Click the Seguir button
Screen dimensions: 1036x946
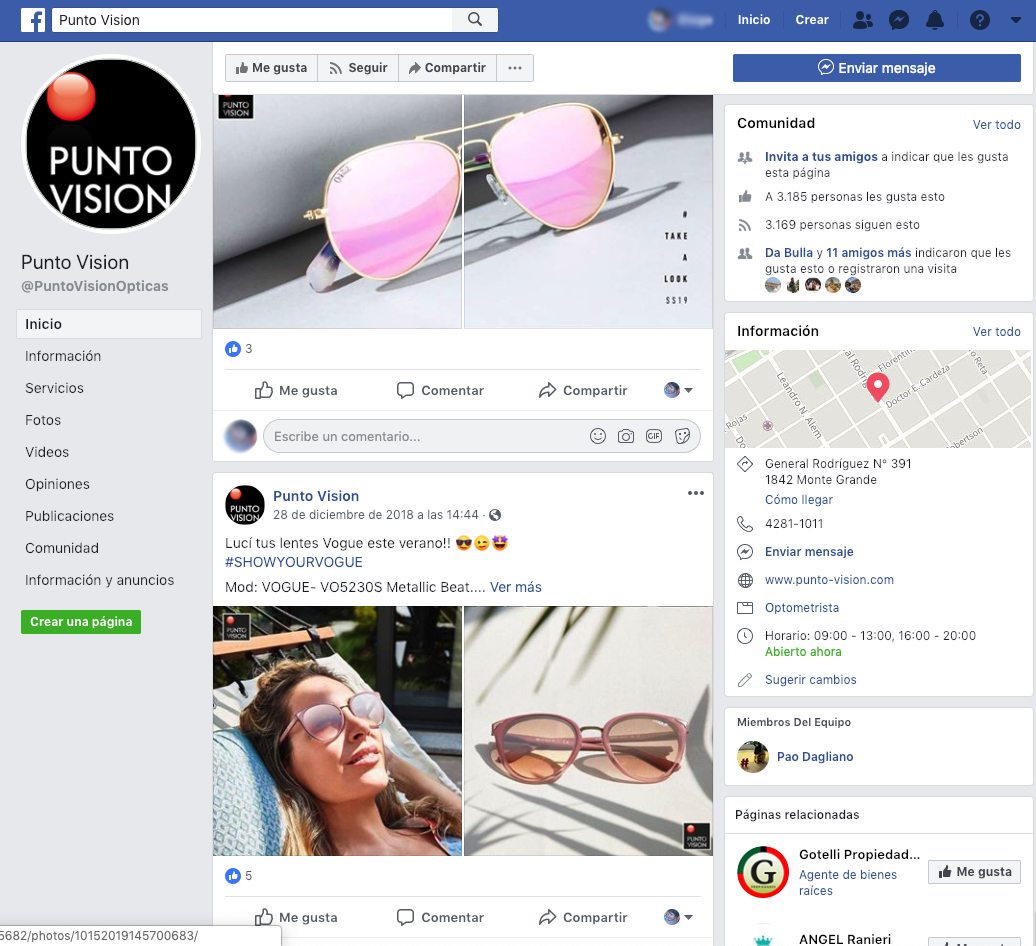358,68
